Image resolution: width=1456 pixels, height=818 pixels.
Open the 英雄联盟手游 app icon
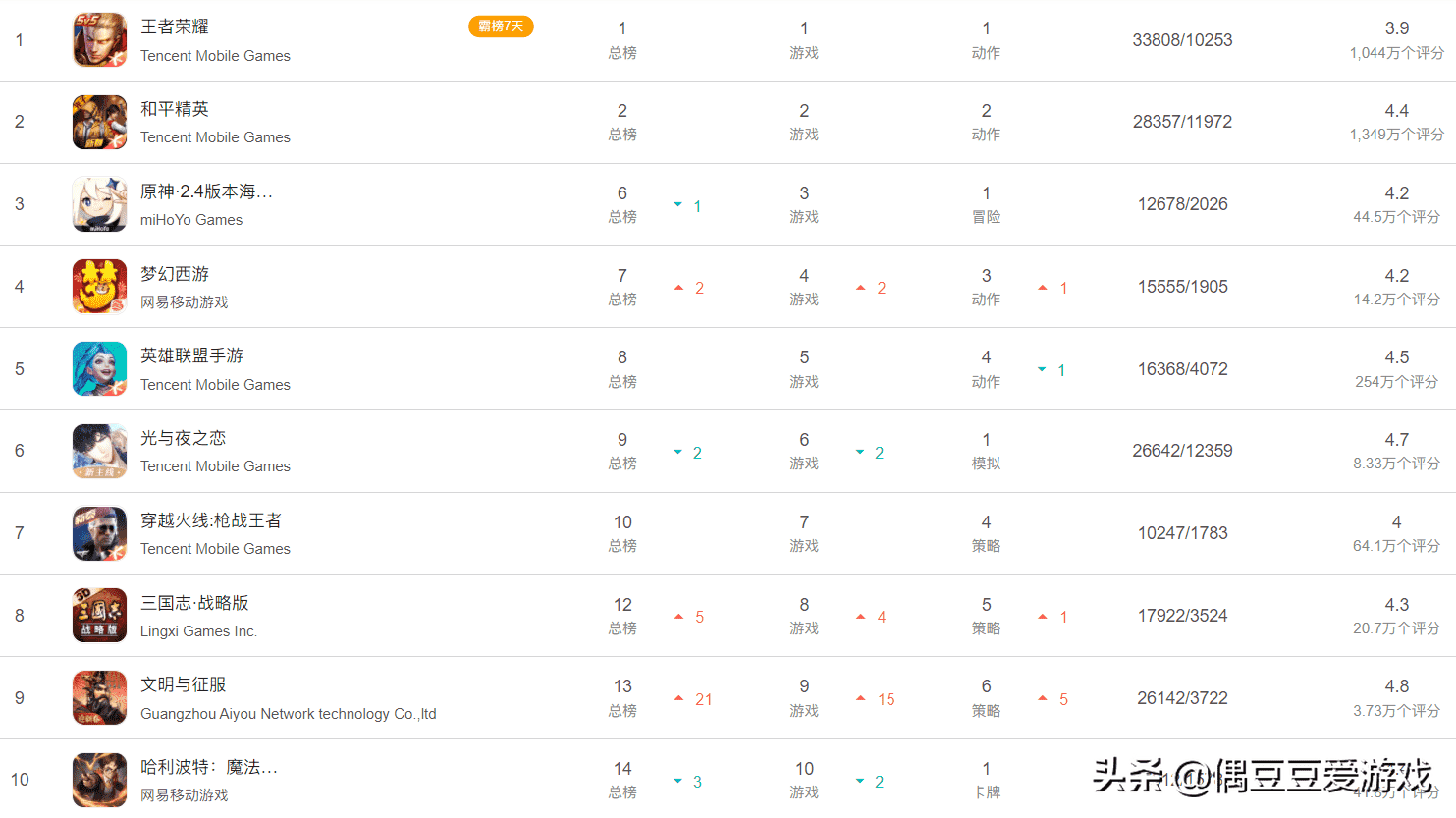point(100,368)
